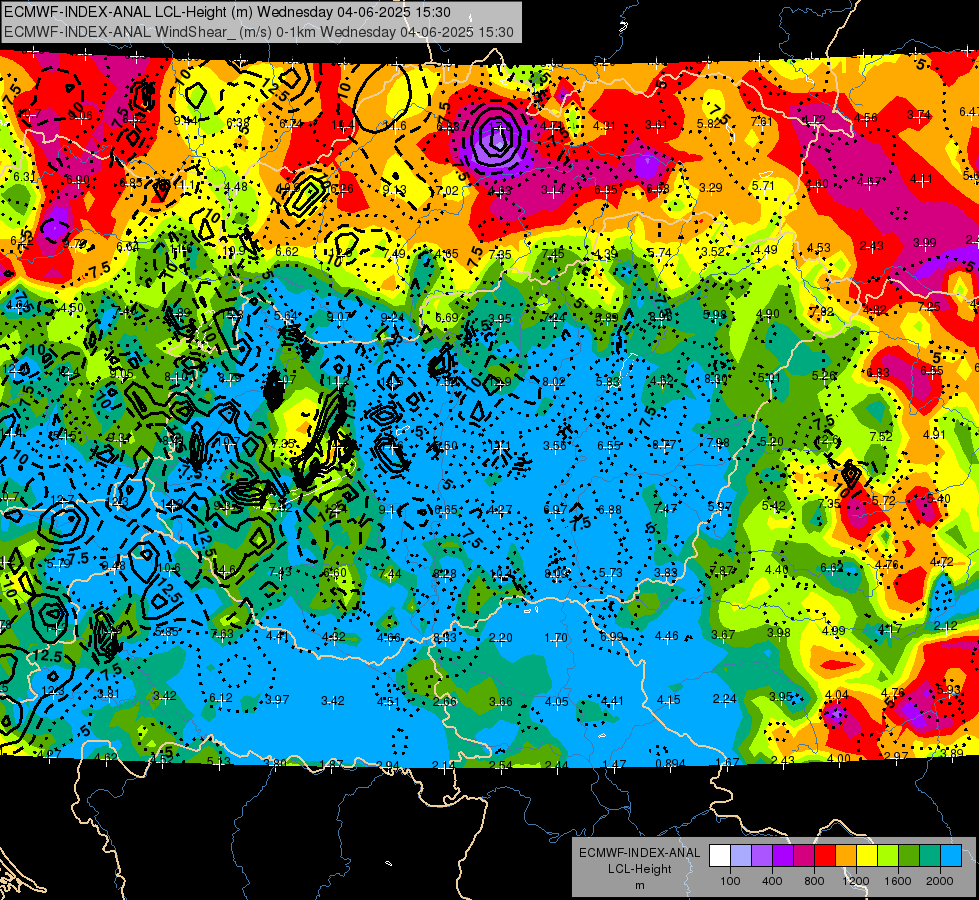Click the grid value 6.99
The image size is (979, 900).
611,636
